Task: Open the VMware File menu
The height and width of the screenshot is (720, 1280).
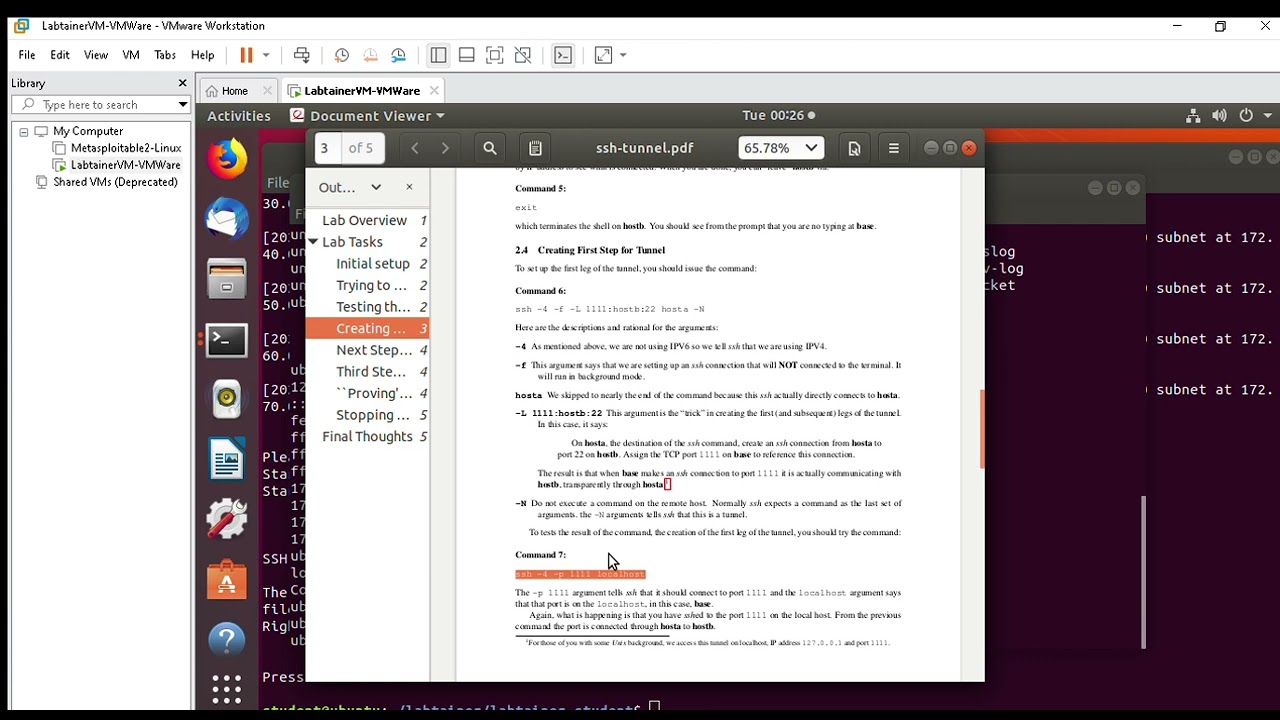Action: (x=27, y=55)
